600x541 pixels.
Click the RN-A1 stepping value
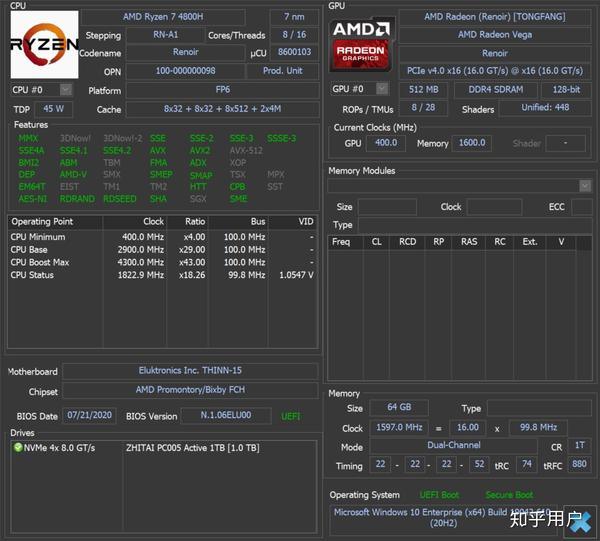165,35
